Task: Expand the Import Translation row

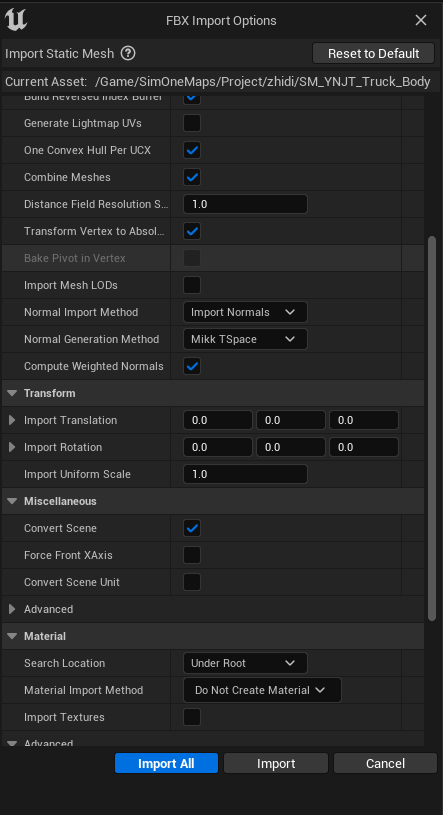Action: coord(12,420)
